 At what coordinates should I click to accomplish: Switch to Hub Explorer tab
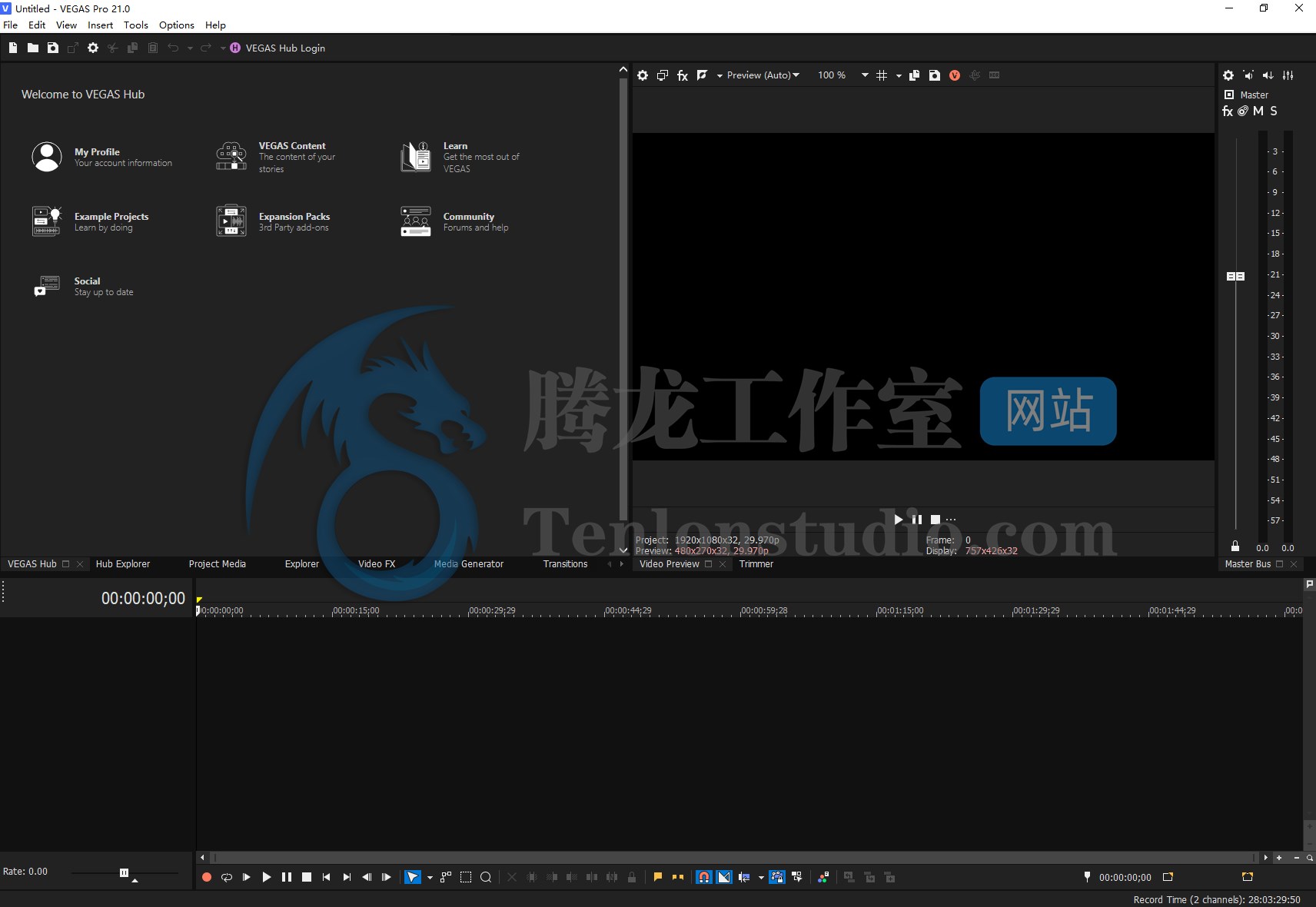[x=123, y=563]
